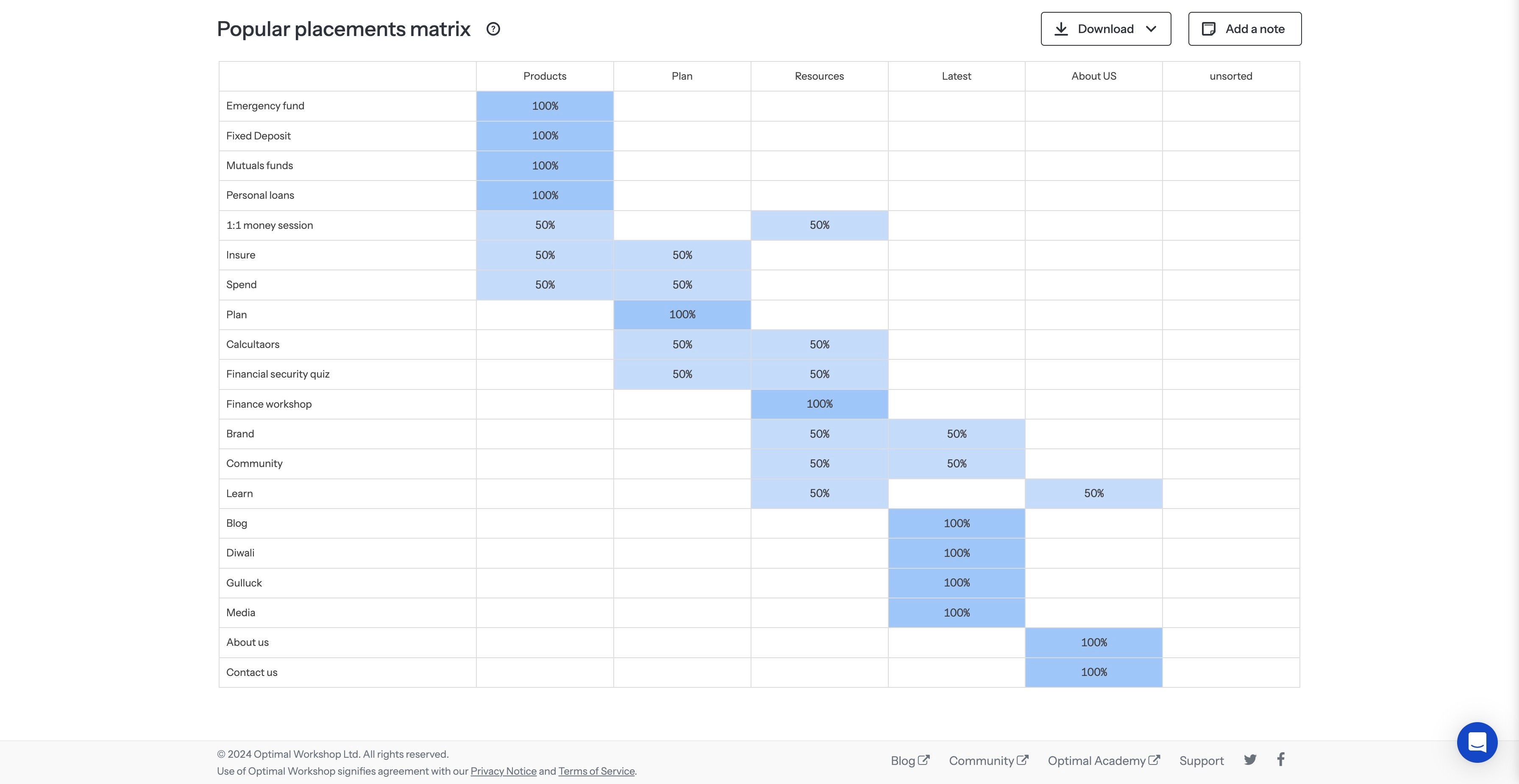Viewport: 1519px width, 784px height.
Task: Open the Twitter icon in footer
Action: pyautogui.click(x=1249, y=760)
